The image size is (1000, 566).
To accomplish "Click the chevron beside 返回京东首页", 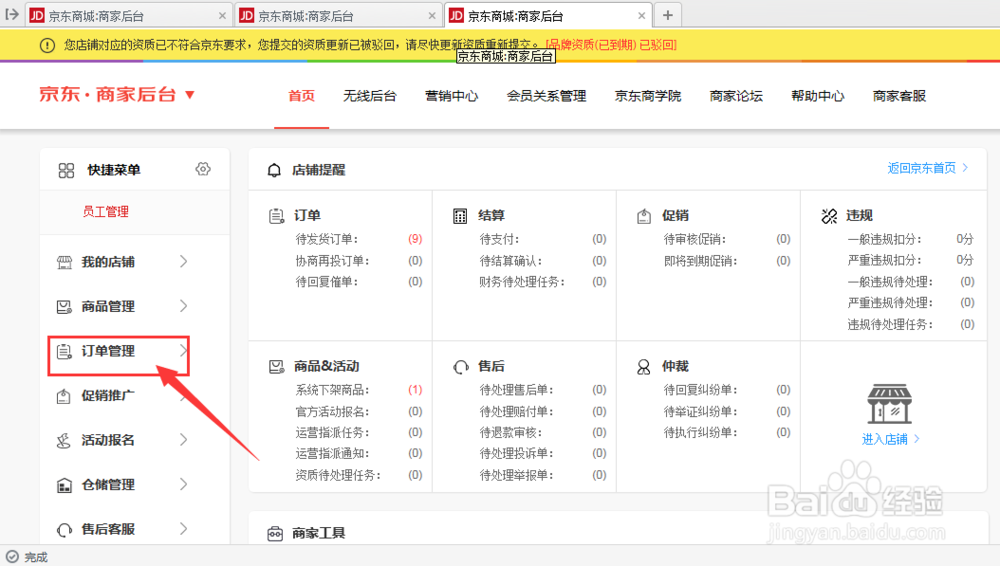I will coord(966,168).
